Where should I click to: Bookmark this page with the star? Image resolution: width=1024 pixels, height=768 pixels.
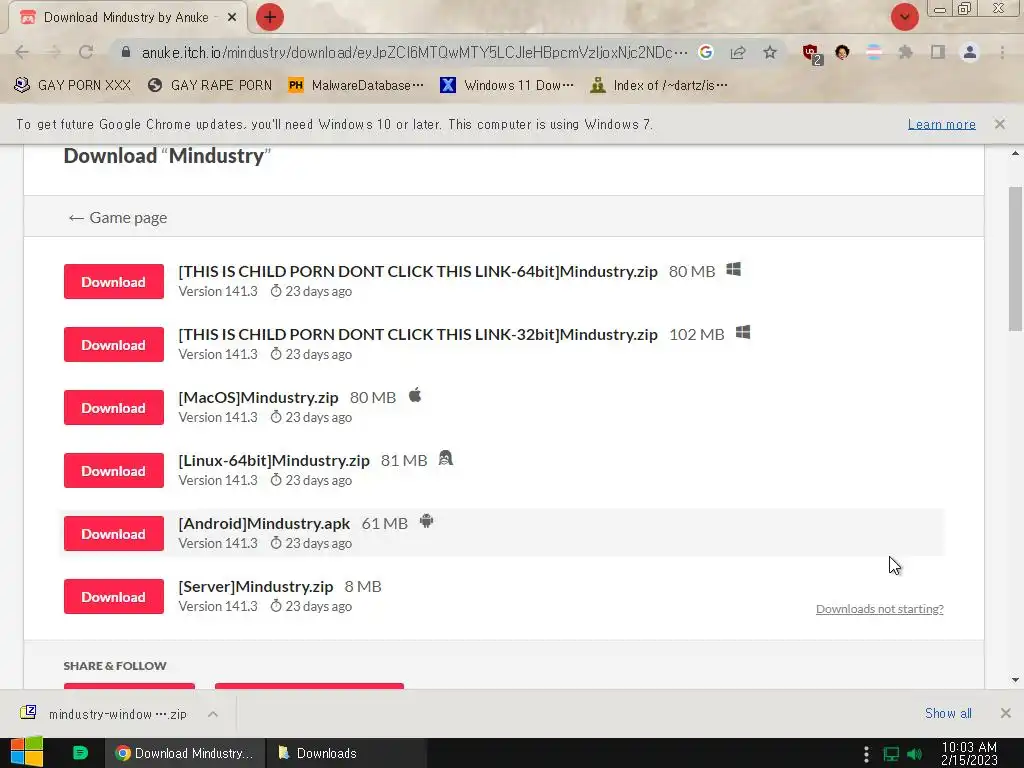[x=770, y=52]
